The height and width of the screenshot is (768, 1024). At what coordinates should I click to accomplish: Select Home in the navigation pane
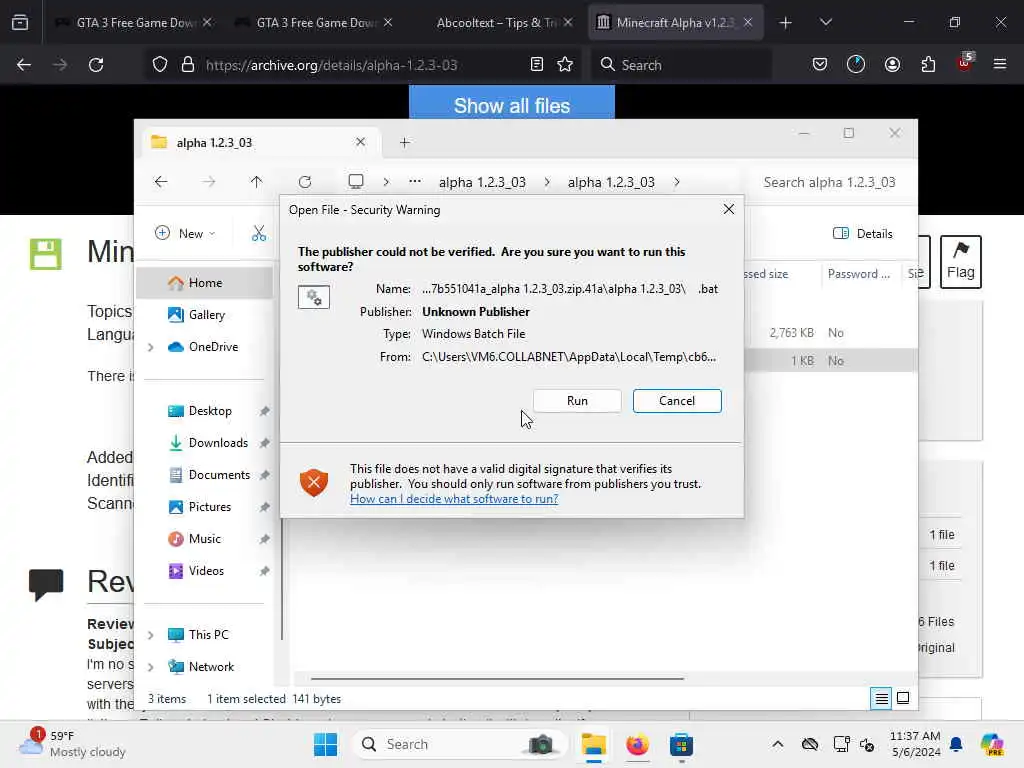(204, 283)
